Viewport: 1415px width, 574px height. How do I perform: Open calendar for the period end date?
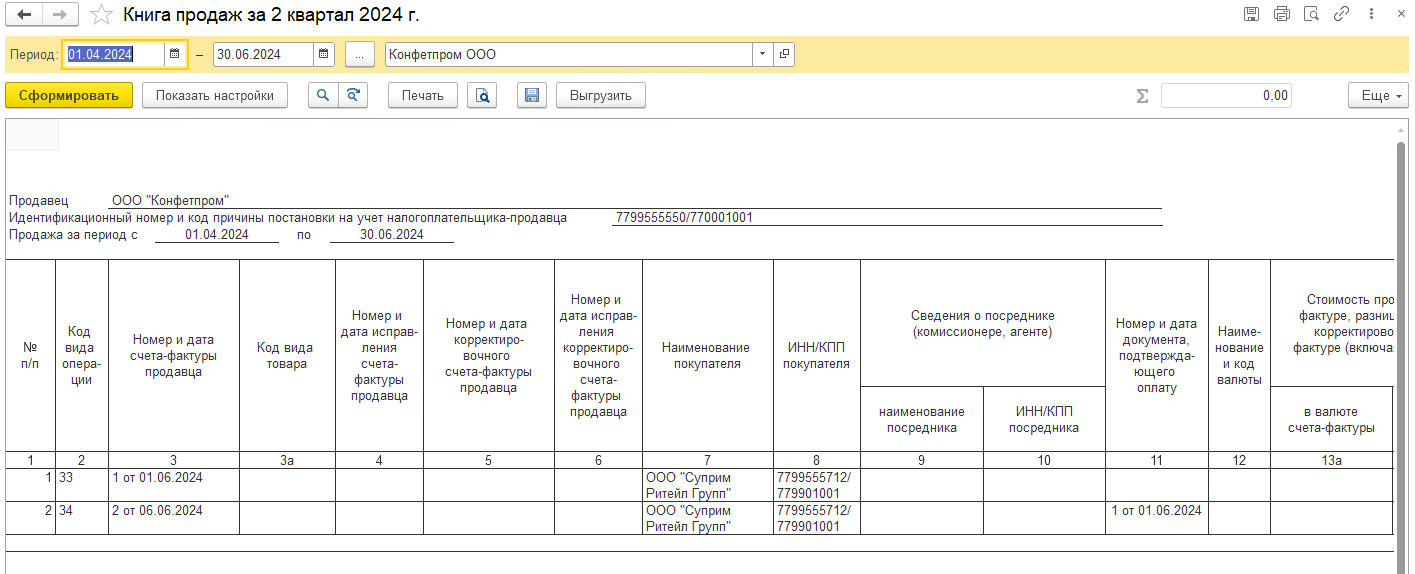point(324,54)
